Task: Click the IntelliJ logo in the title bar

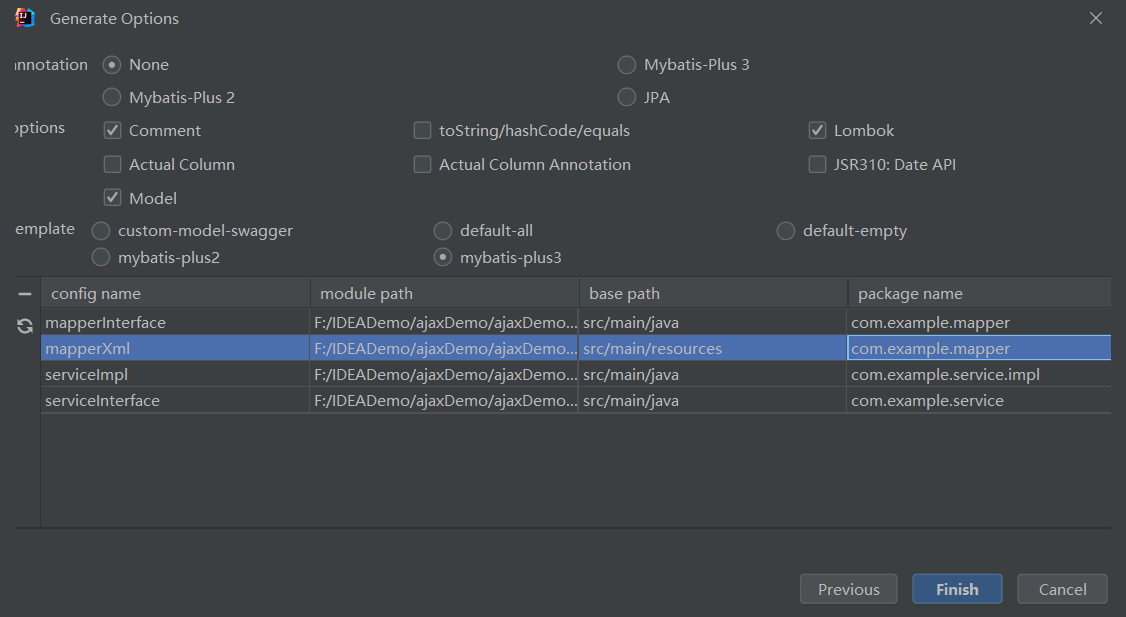Action: (25, 18)
